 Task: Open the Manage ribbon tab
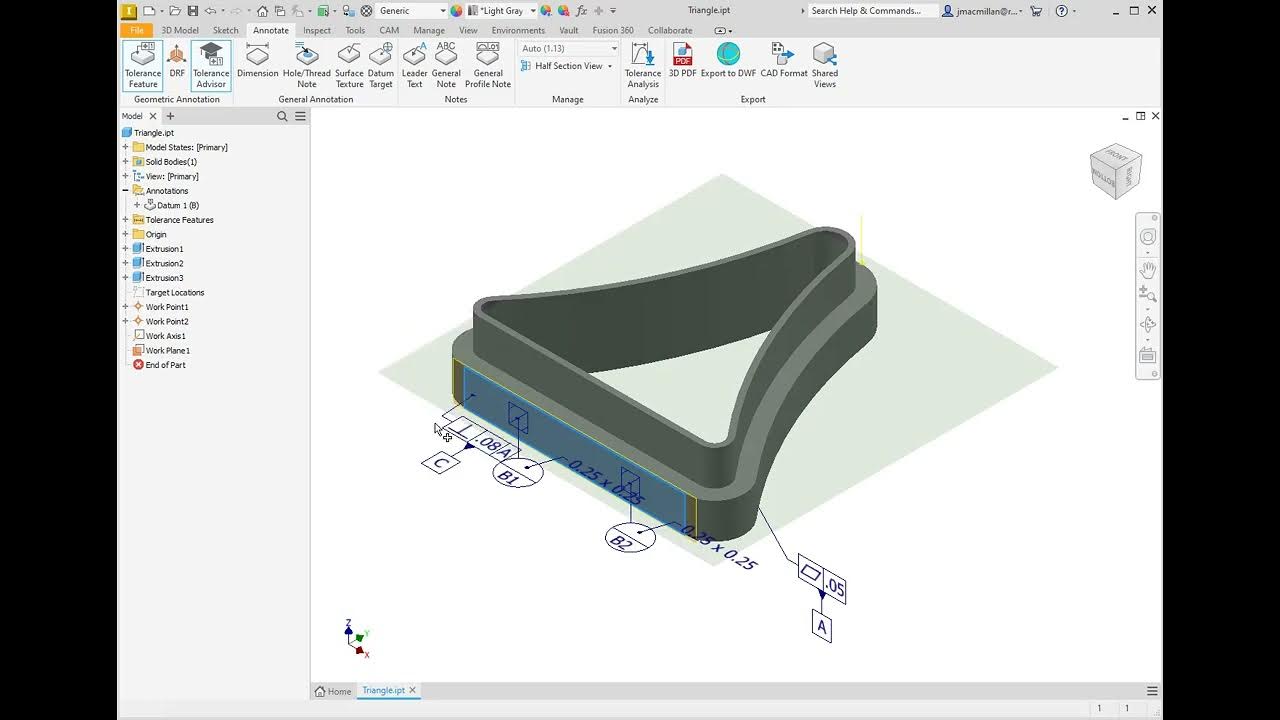point(429,30)
